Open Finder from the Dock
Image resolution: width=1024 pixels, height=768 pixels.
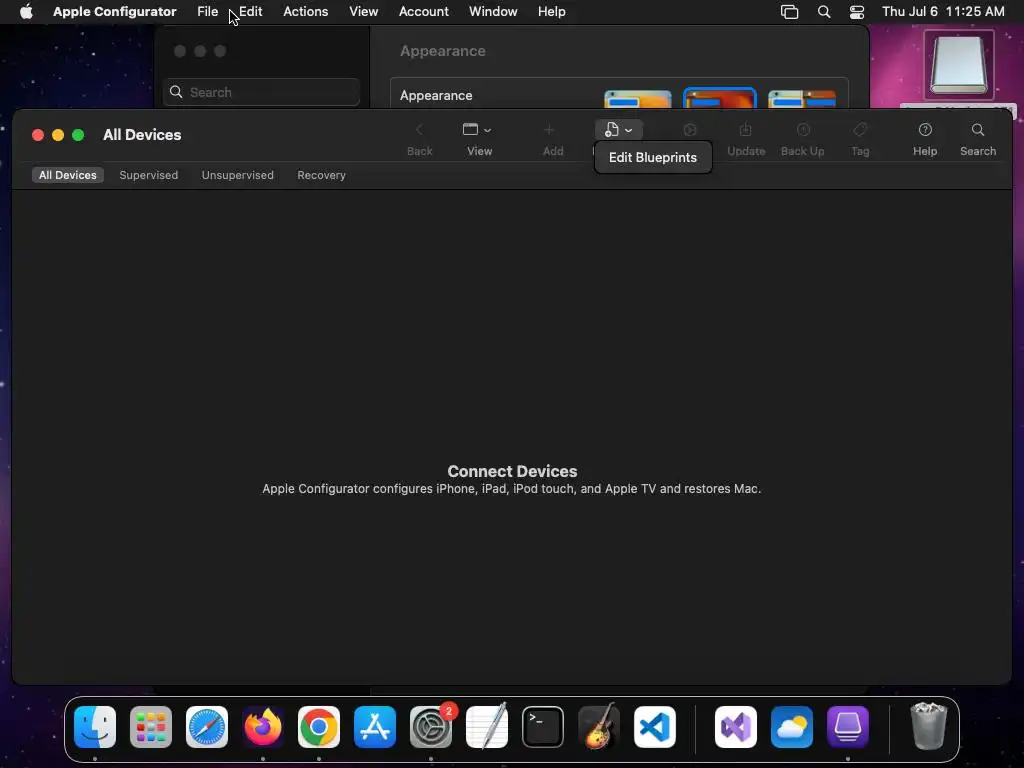click(x=95, y=727)
